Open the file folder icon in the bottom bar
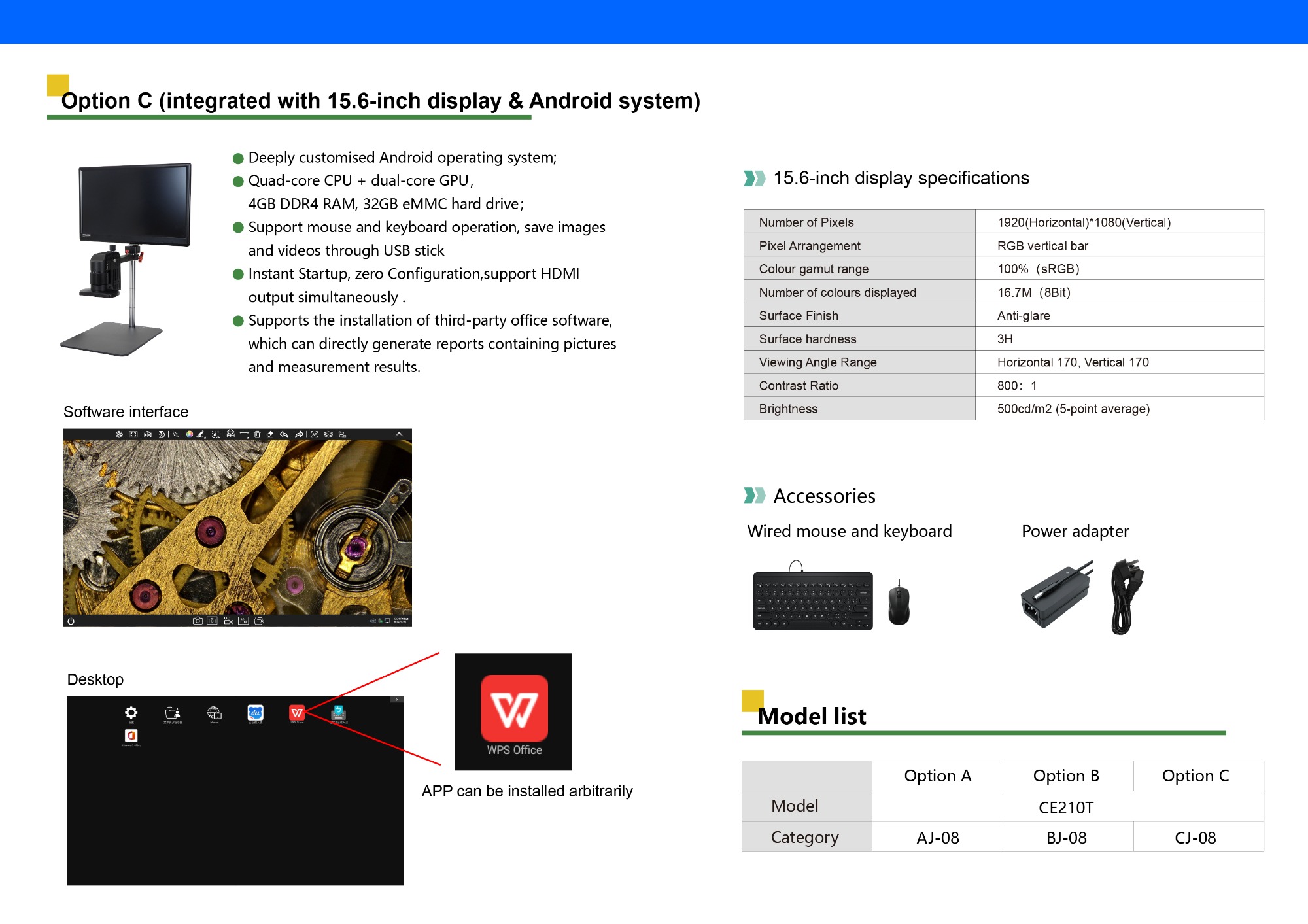The height and width of the screenshot is (924, 1308). coord(259,621)
